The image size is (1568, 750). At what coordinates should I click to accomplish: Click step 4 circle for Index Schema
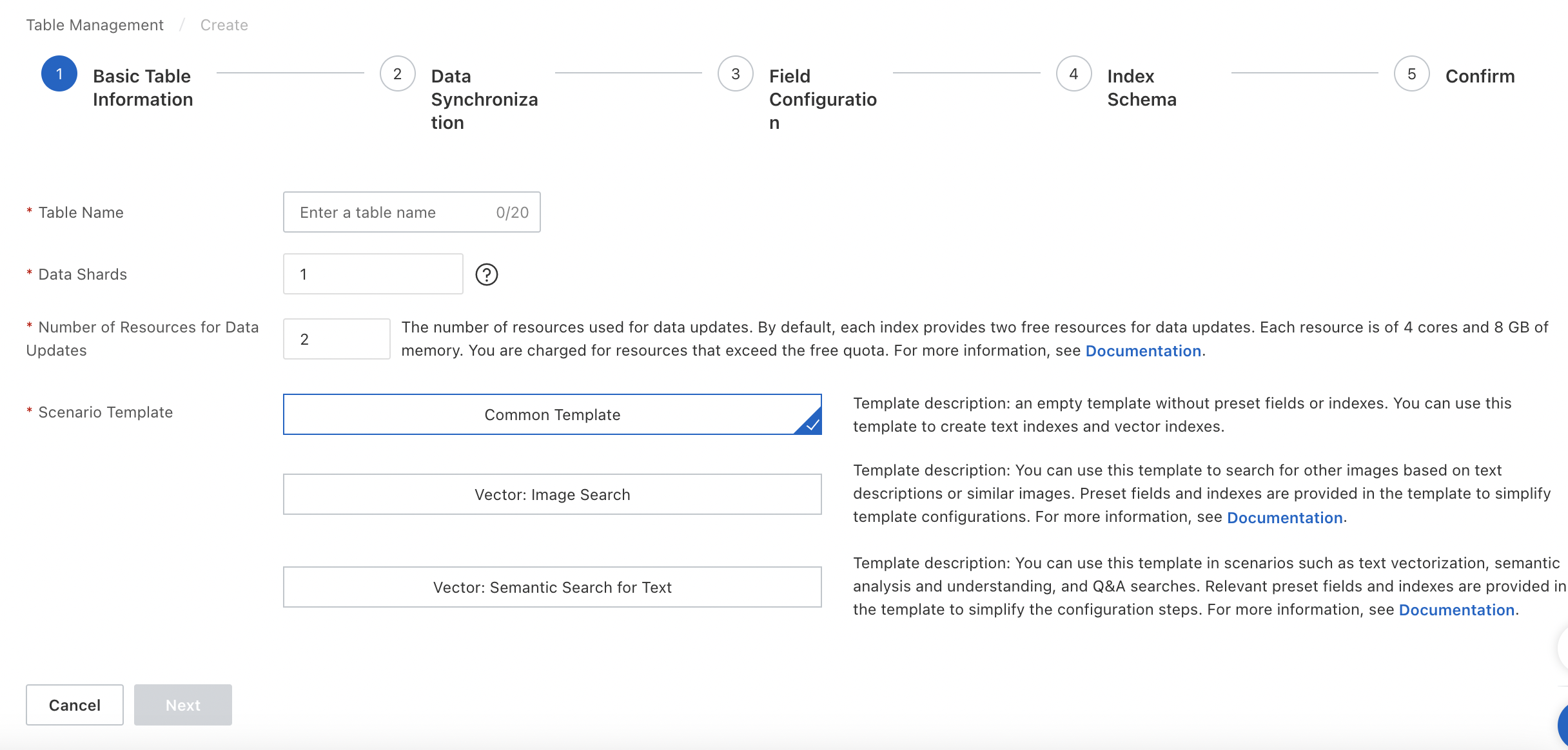click(1073, 74)
